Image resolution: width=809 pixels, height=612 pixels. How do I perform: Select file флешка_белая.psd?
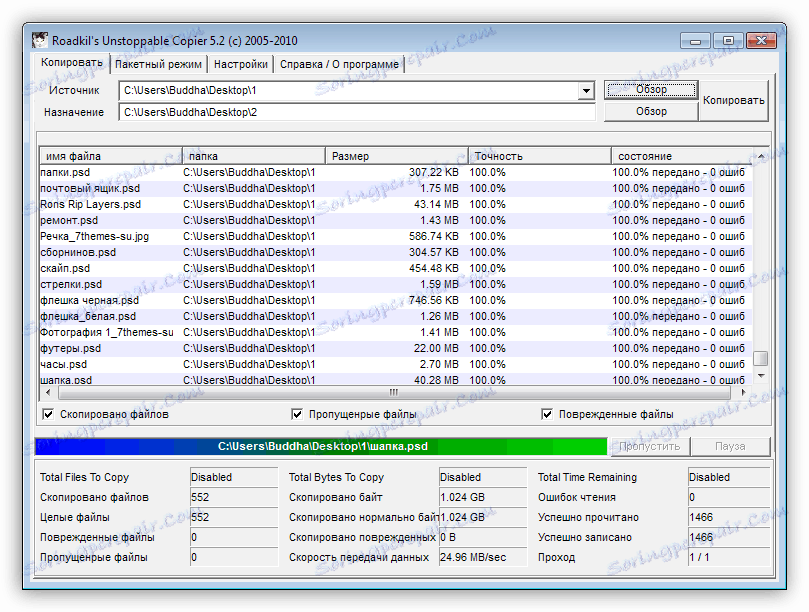(88, 316)
